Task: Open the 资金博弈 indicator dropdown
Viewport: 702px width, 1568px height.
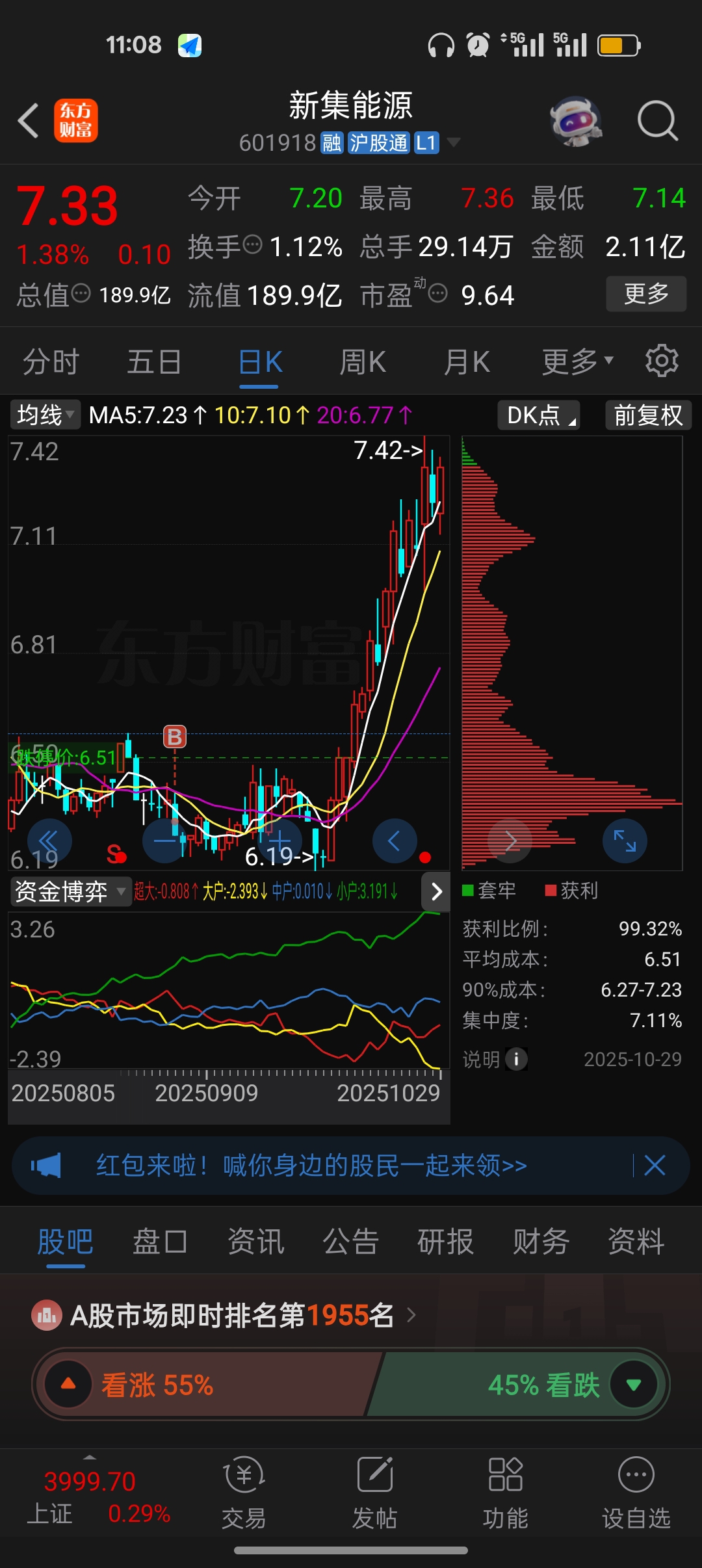Action: coord(70,891)
